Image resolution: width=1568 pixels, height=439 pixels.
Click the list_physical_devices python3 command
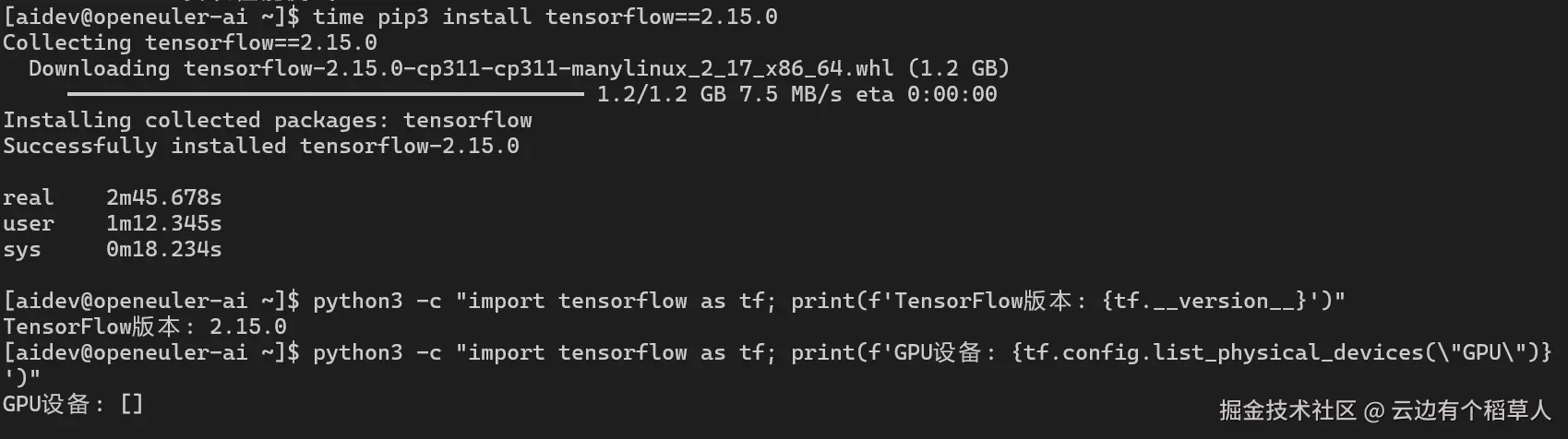pyautogui.click(x=932, y=352)
